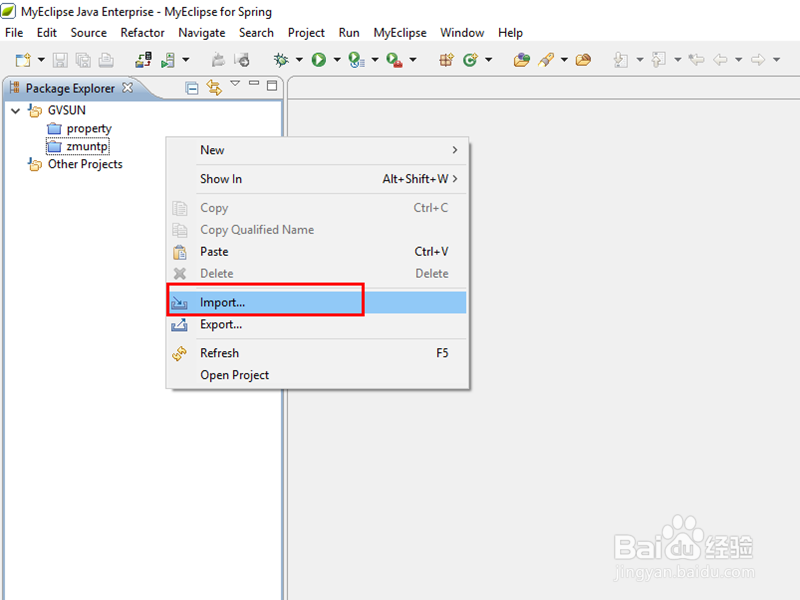Image resolution: width=800 pixels, height=600 pixels.
Task: Click the Print toolbar icon
Action: (106, 60)
